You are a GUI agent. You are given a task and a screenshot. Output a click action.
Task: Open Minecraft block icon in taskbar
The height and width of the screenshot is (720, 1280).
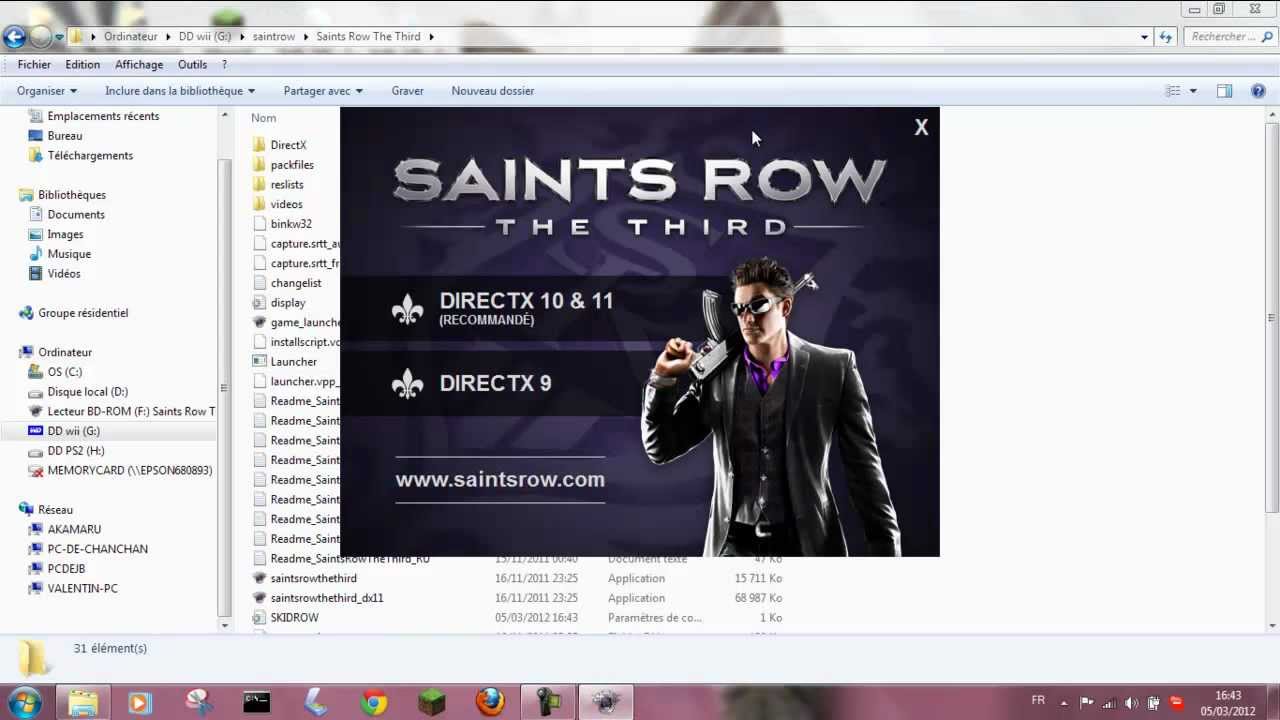(432, 703)
